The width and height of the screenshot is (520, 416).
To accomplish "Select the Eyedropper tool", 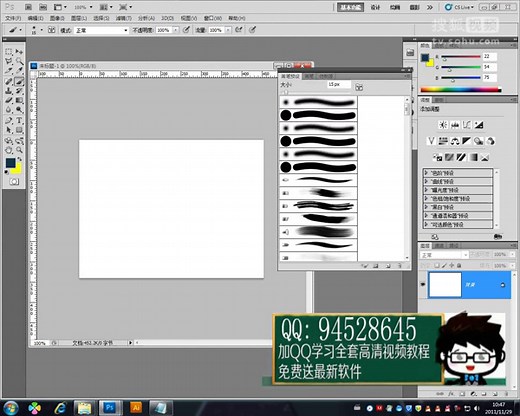I will tap(19, 71).
